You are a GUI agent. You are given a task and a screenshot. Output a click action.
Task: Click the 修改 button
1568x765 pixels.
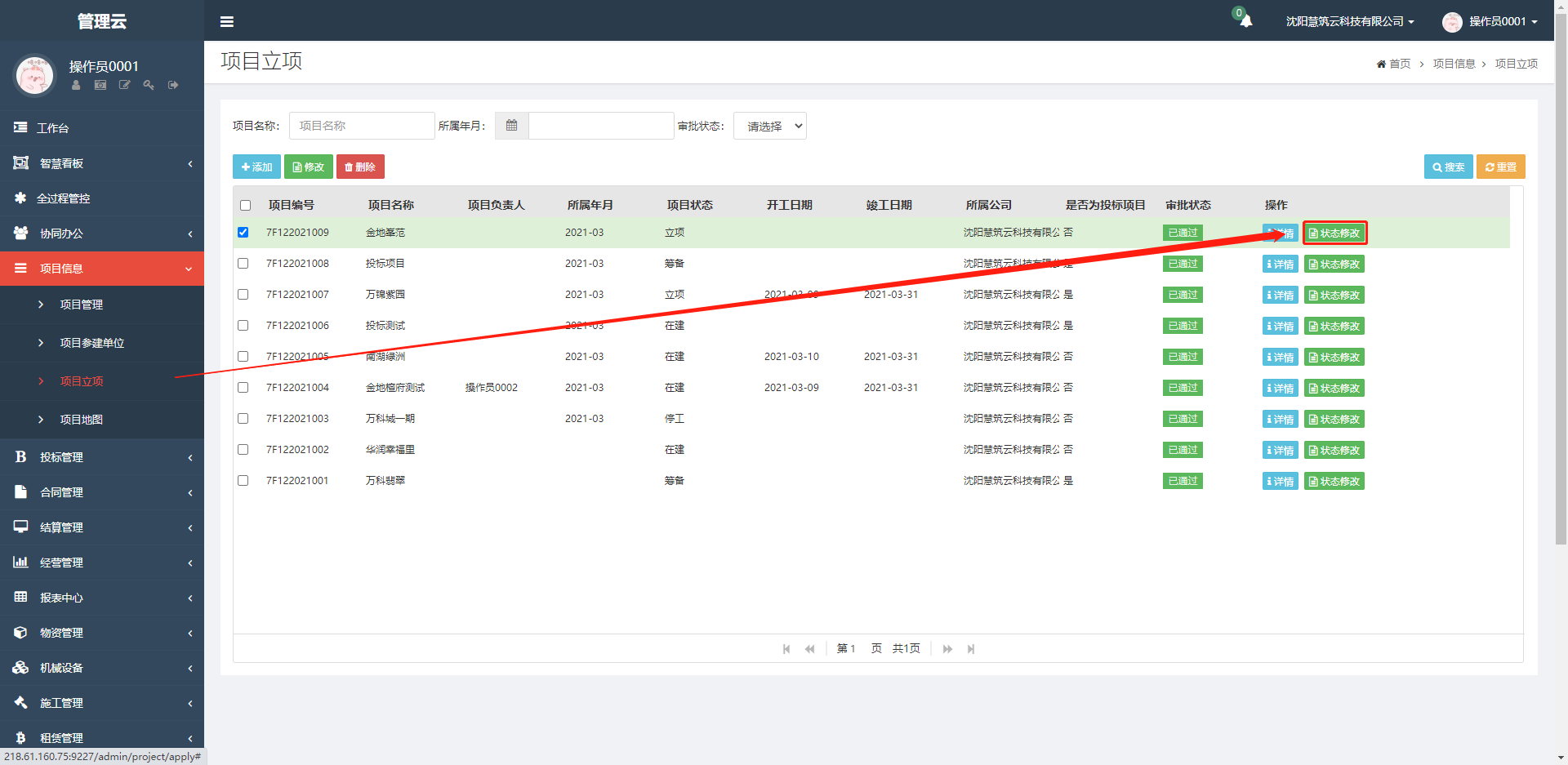(309, 167)
